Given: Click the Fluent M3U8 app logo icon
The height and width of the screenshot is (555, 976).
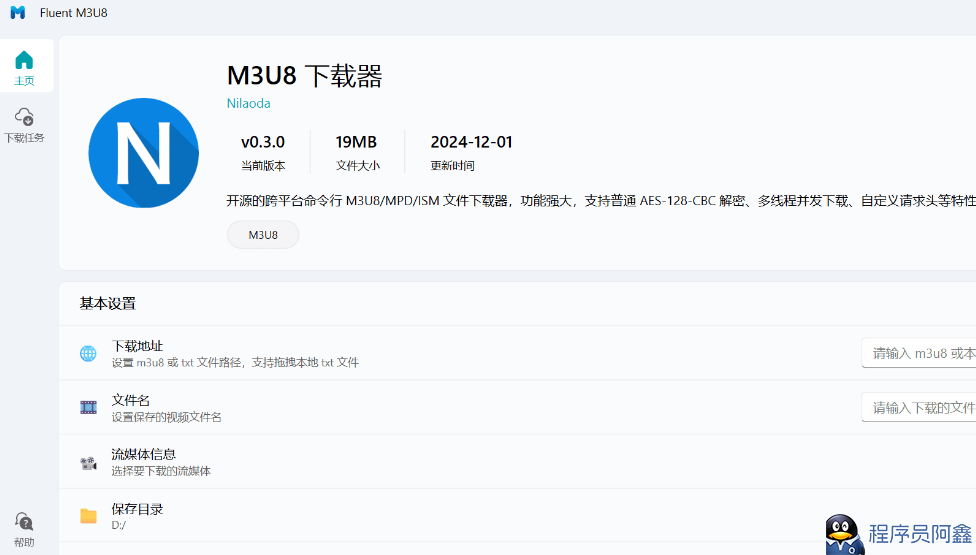Looking at the screenshot, I should coord(18,12).
